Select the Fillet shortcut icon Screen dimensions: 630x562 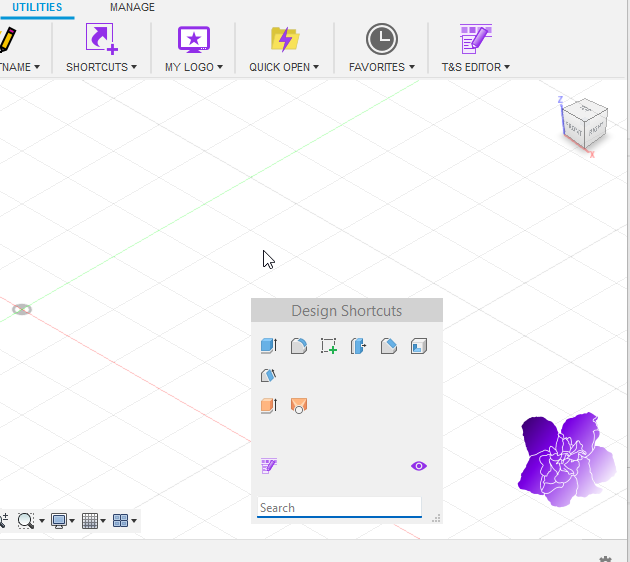tap(299, 346)
